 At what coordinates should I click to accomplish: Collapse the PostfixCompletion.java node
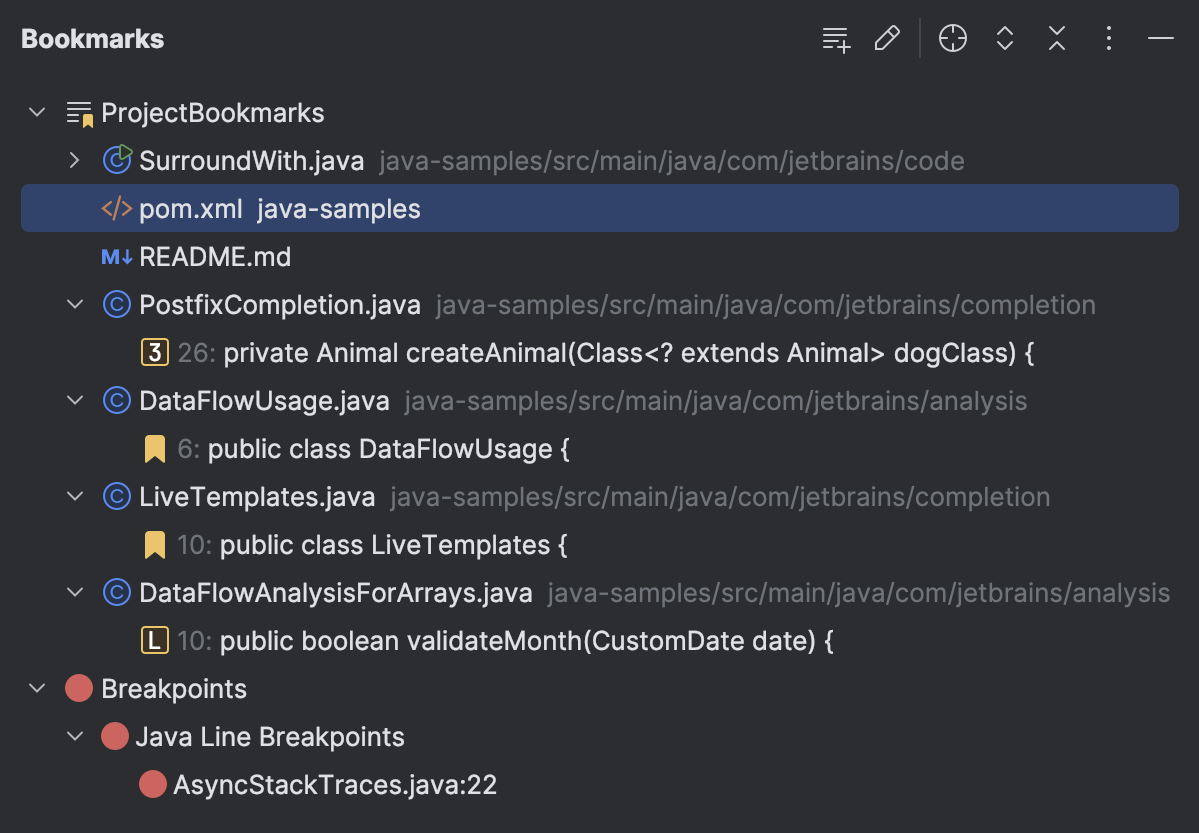[x=75, y=304]
